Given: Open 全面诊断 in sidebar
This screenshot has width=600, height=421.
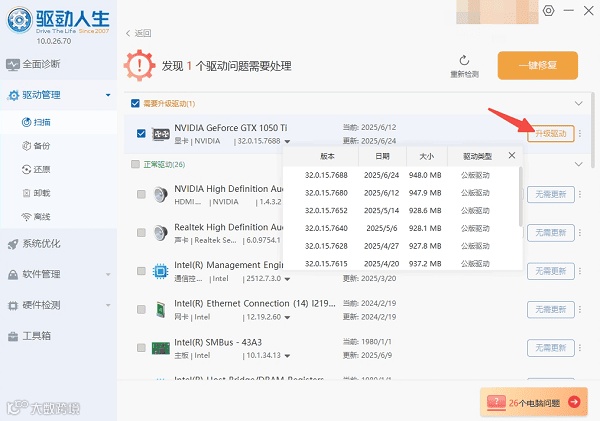Looking at the screenshot, I should 58,64.
